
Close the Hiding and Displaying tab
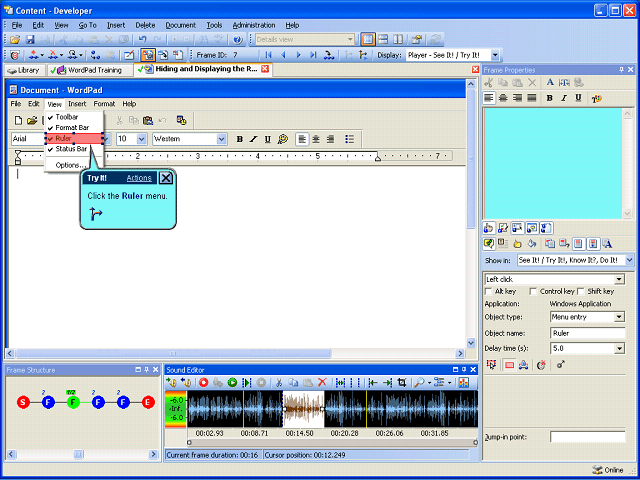click(x=265, y=69)
